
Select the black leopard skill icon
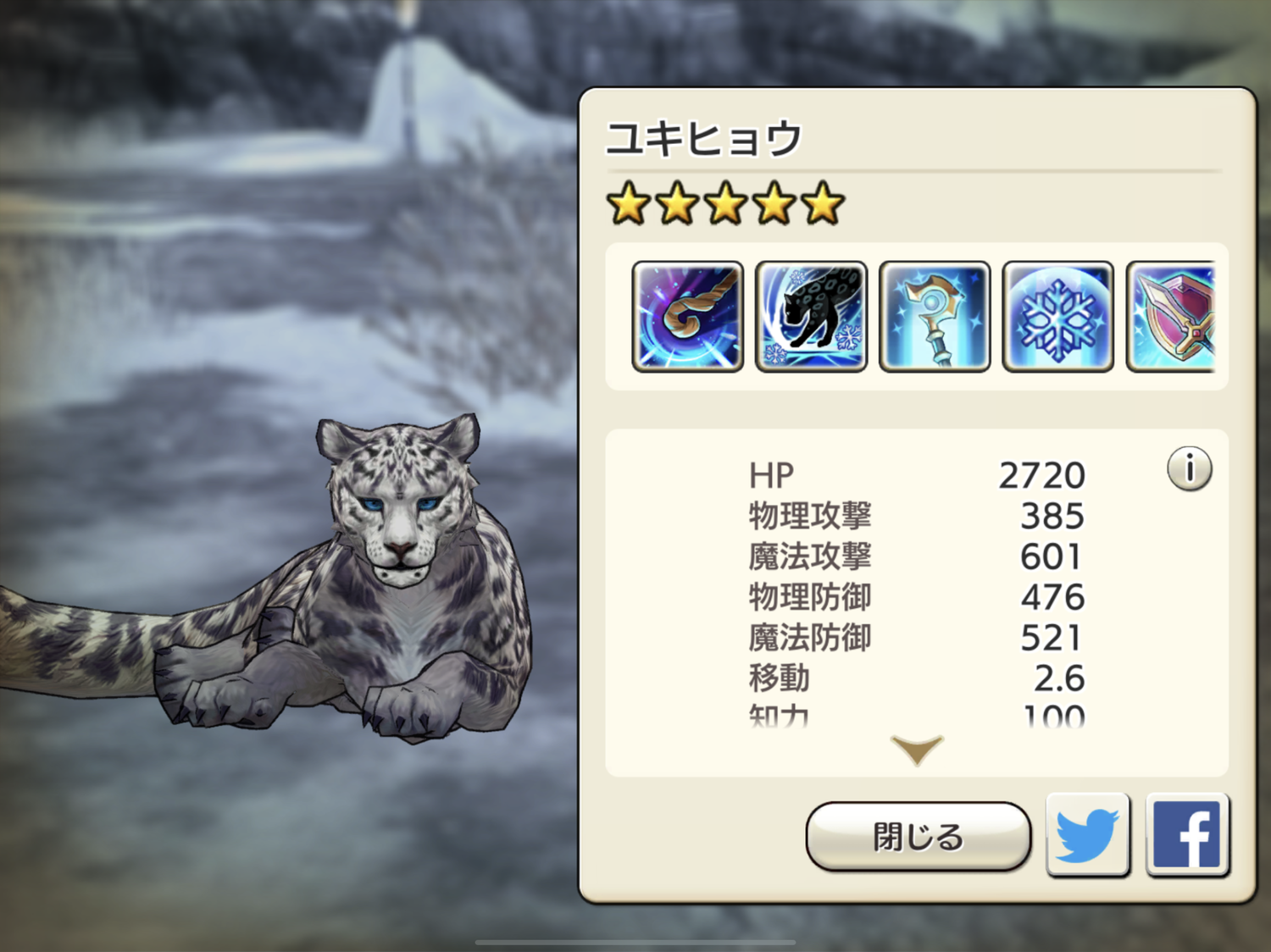click(x=811, y=316)
